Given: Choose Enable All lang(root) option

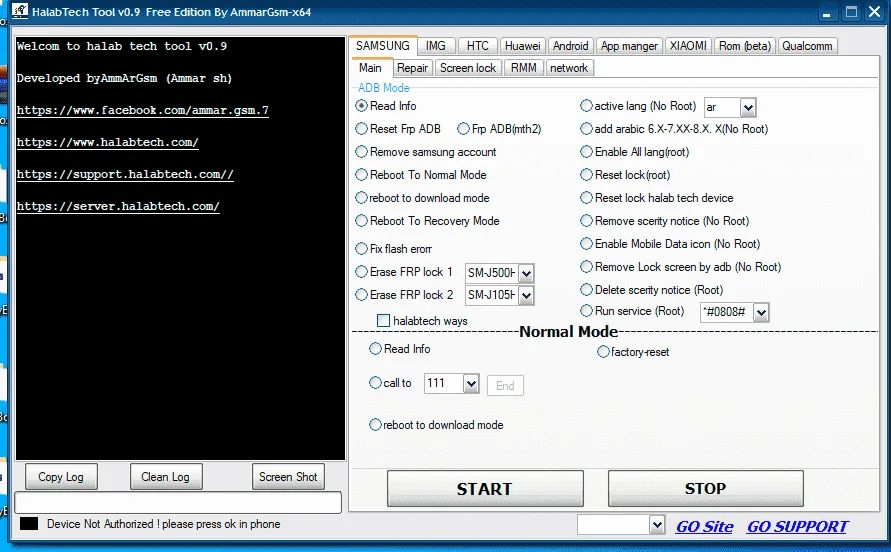Looking at the screenshot, I should point(586,152).
